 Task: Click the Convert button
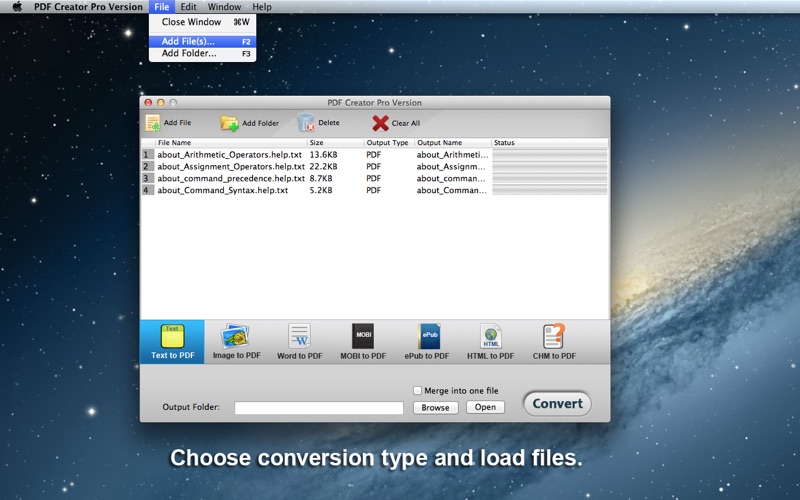tap(557, 404)
